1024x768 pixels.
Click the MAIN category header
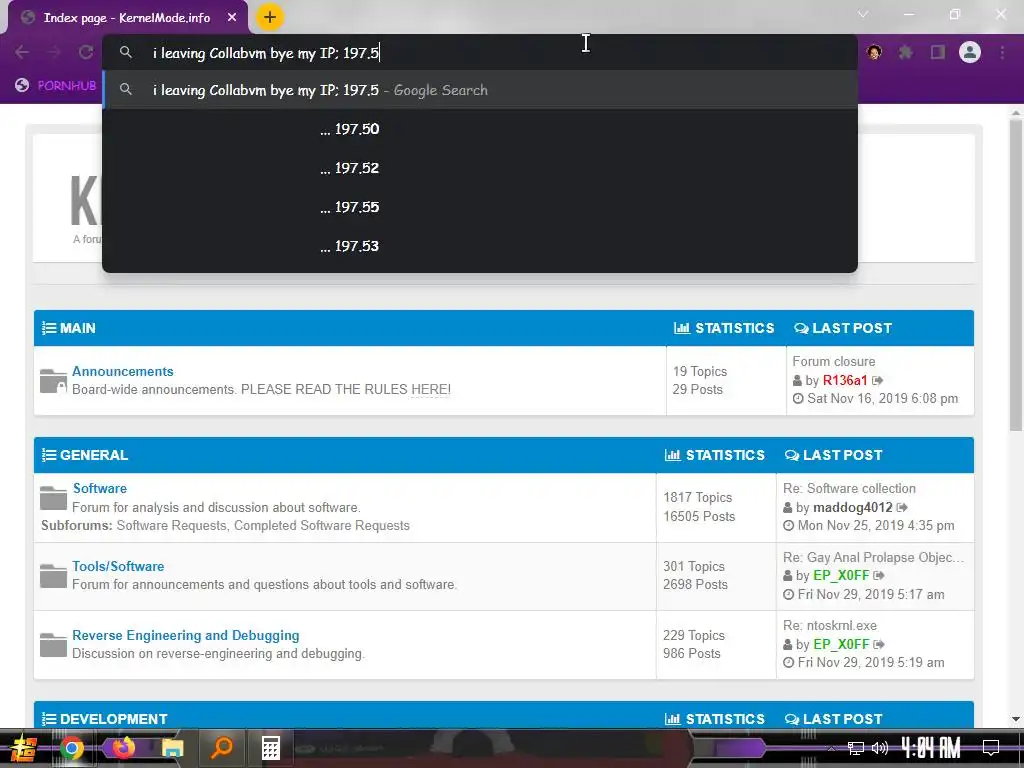click(x=78, y=328)
